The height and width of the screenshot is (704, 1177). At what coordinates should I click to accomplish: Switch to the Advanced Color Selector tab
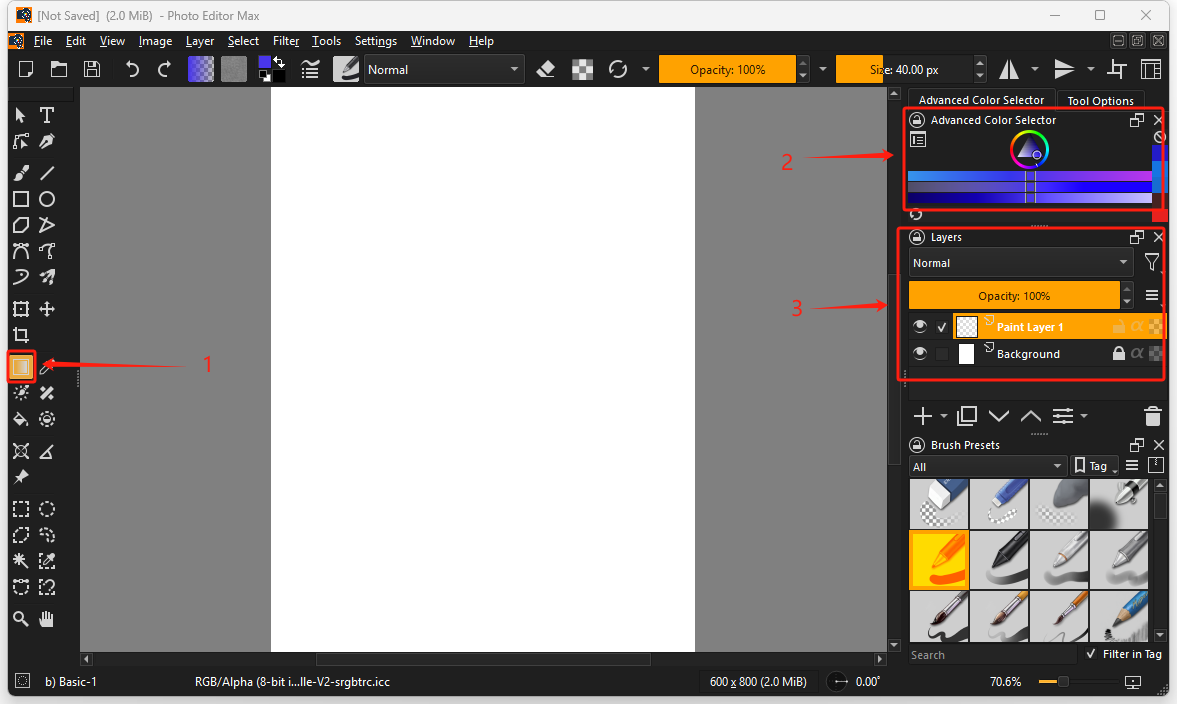(x=981, y=100)
